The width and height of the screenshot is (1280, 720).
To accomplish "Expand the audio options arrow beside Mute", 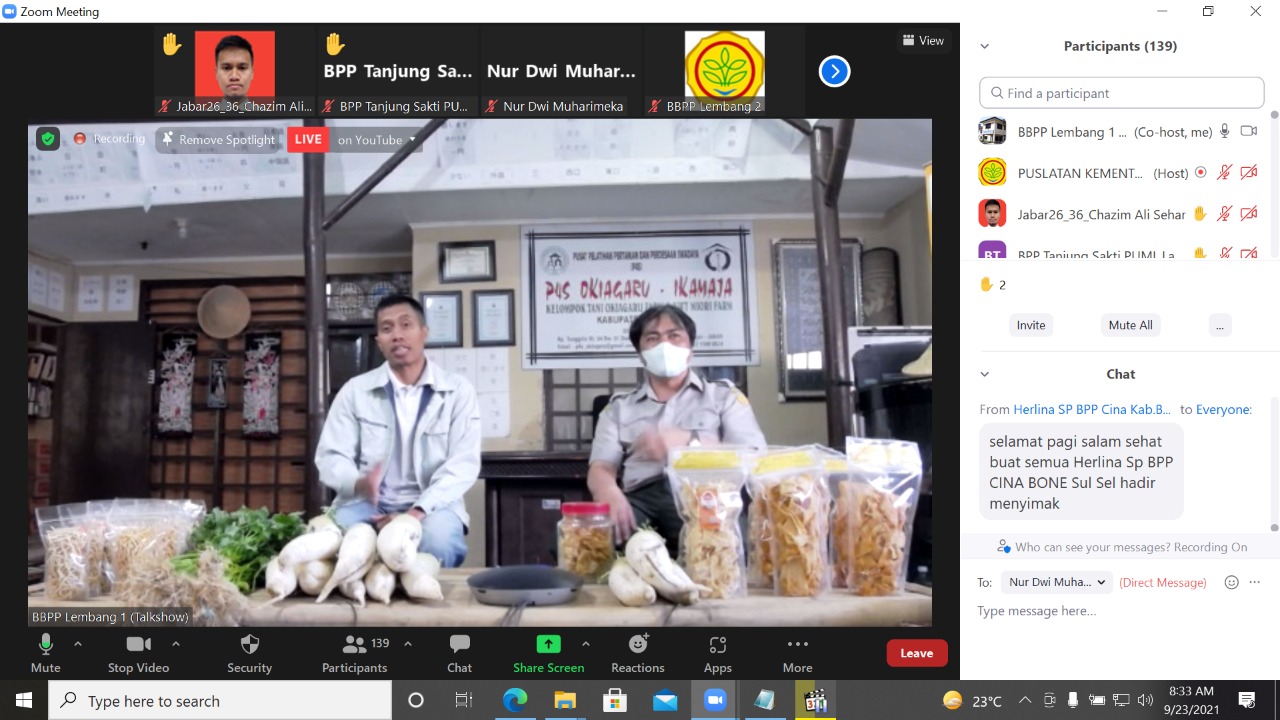I will point(78,644).
